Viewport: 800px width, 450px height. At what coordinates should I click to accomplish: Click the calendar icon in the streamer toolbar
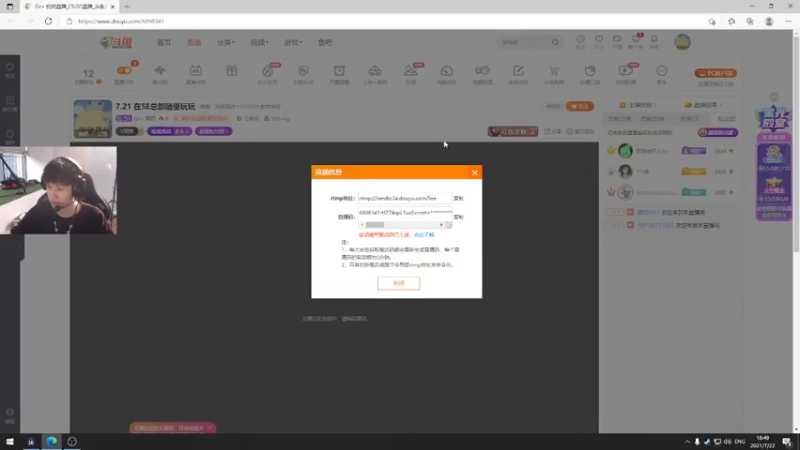click(x=196, y=71)
